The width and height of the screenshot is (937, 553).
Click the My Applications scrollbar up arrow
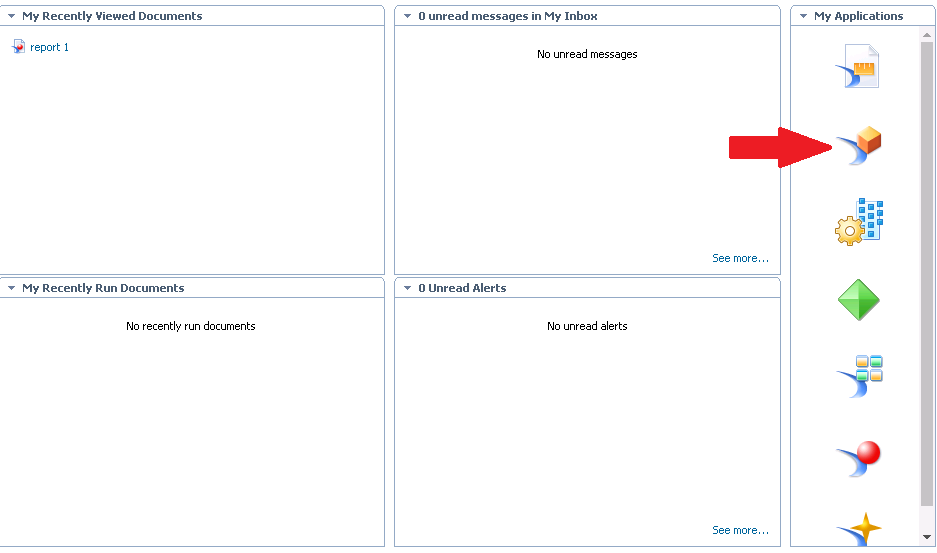[x=928, y=35]
